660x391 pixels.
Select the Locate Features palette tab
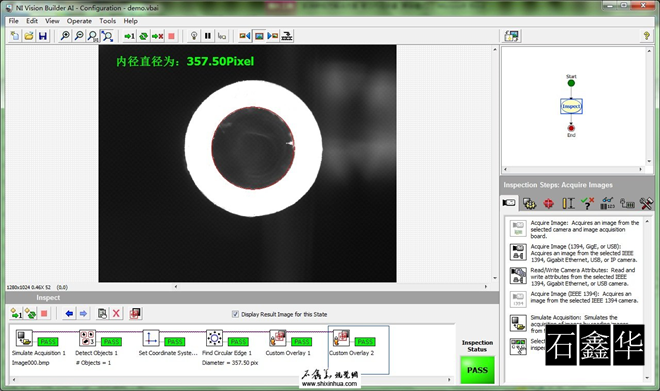(x=548, y=203)
